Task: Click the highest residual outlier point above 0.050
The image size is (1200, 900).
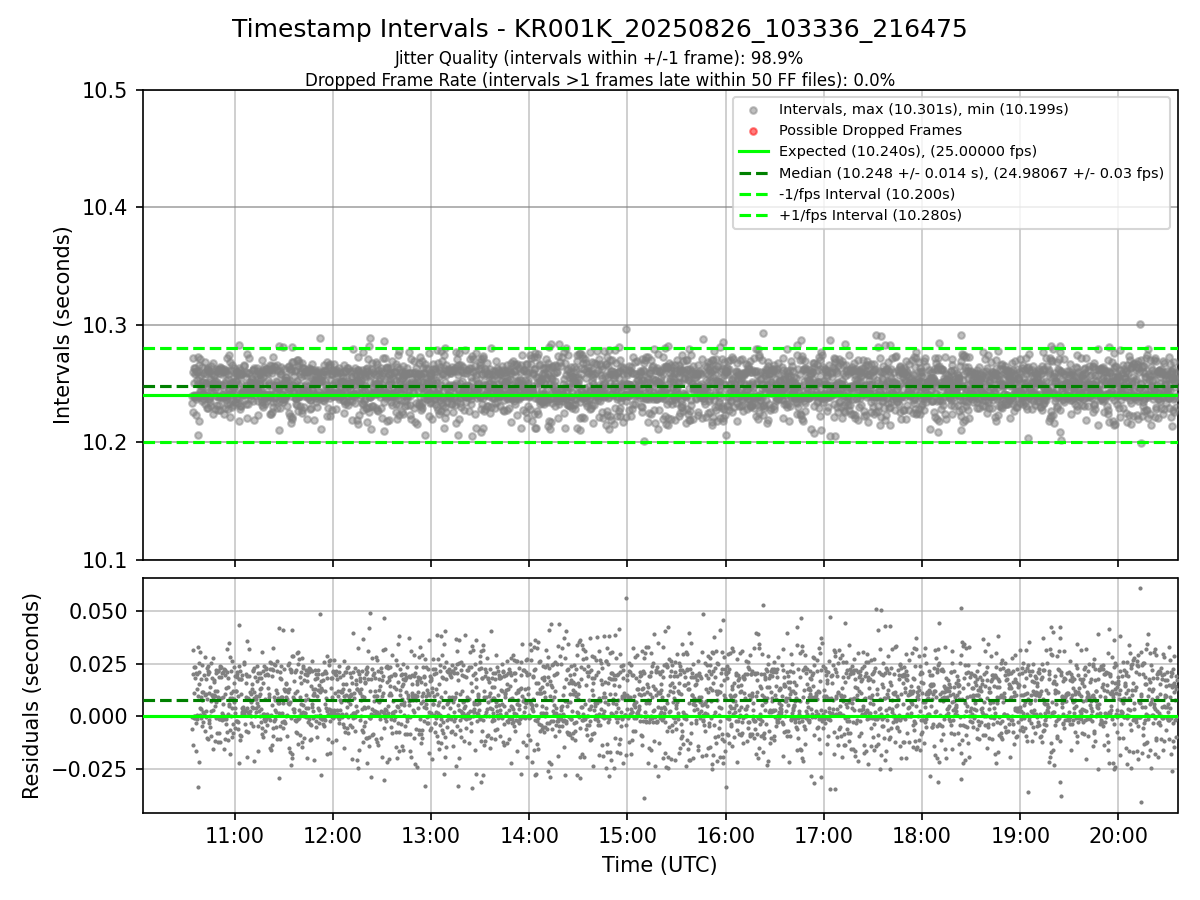Action: coord(1140,588)
